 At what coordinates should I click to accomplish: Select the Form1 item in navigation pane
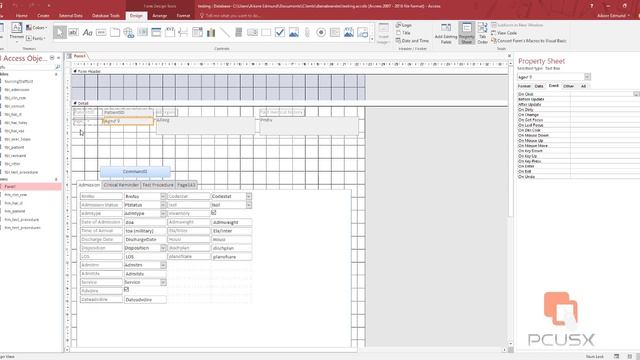click(31, 187)
